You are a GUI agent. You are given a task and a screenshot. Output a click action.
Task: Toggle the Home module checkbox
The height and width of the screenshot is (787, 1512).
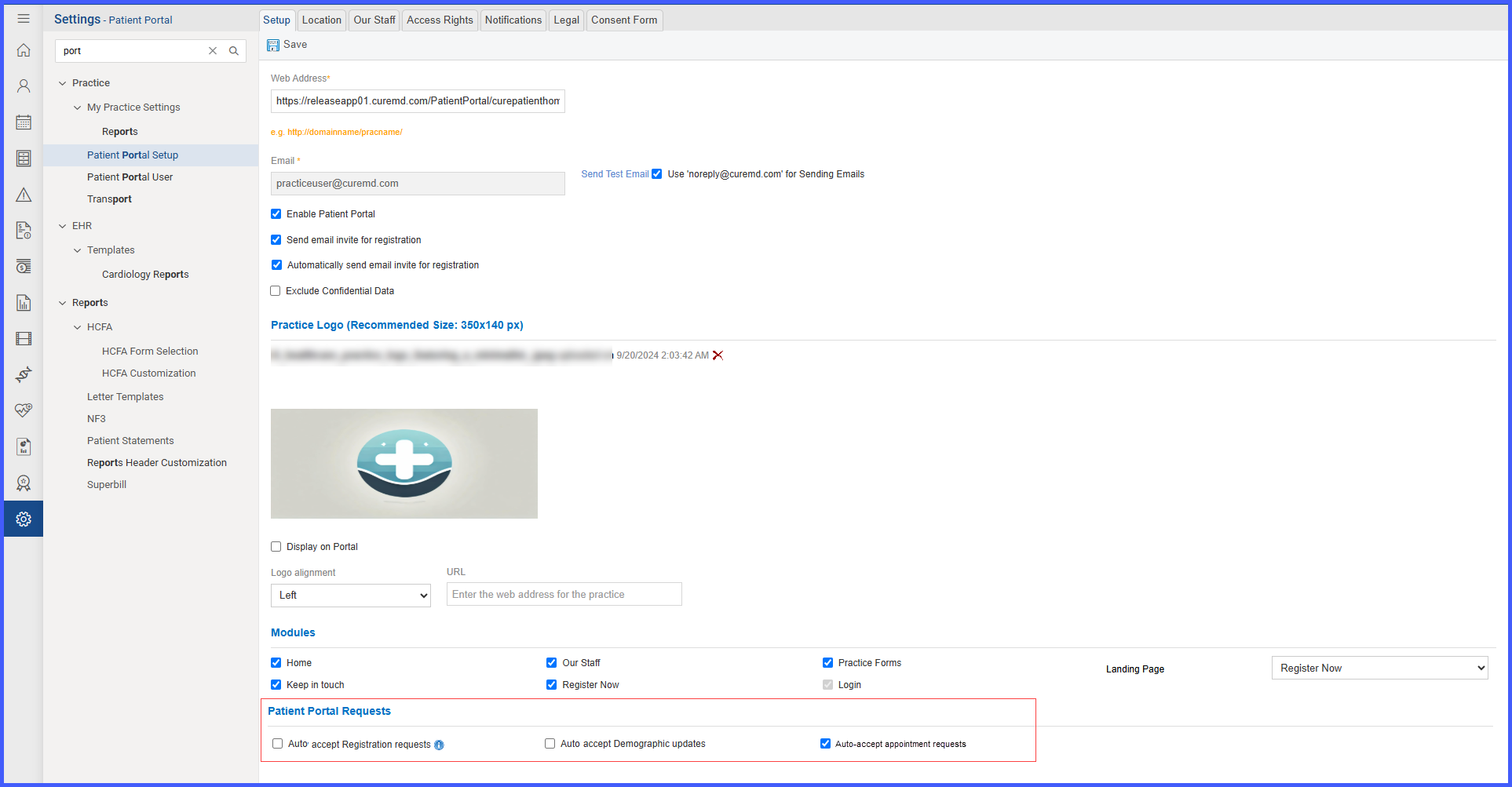[276, 663]
